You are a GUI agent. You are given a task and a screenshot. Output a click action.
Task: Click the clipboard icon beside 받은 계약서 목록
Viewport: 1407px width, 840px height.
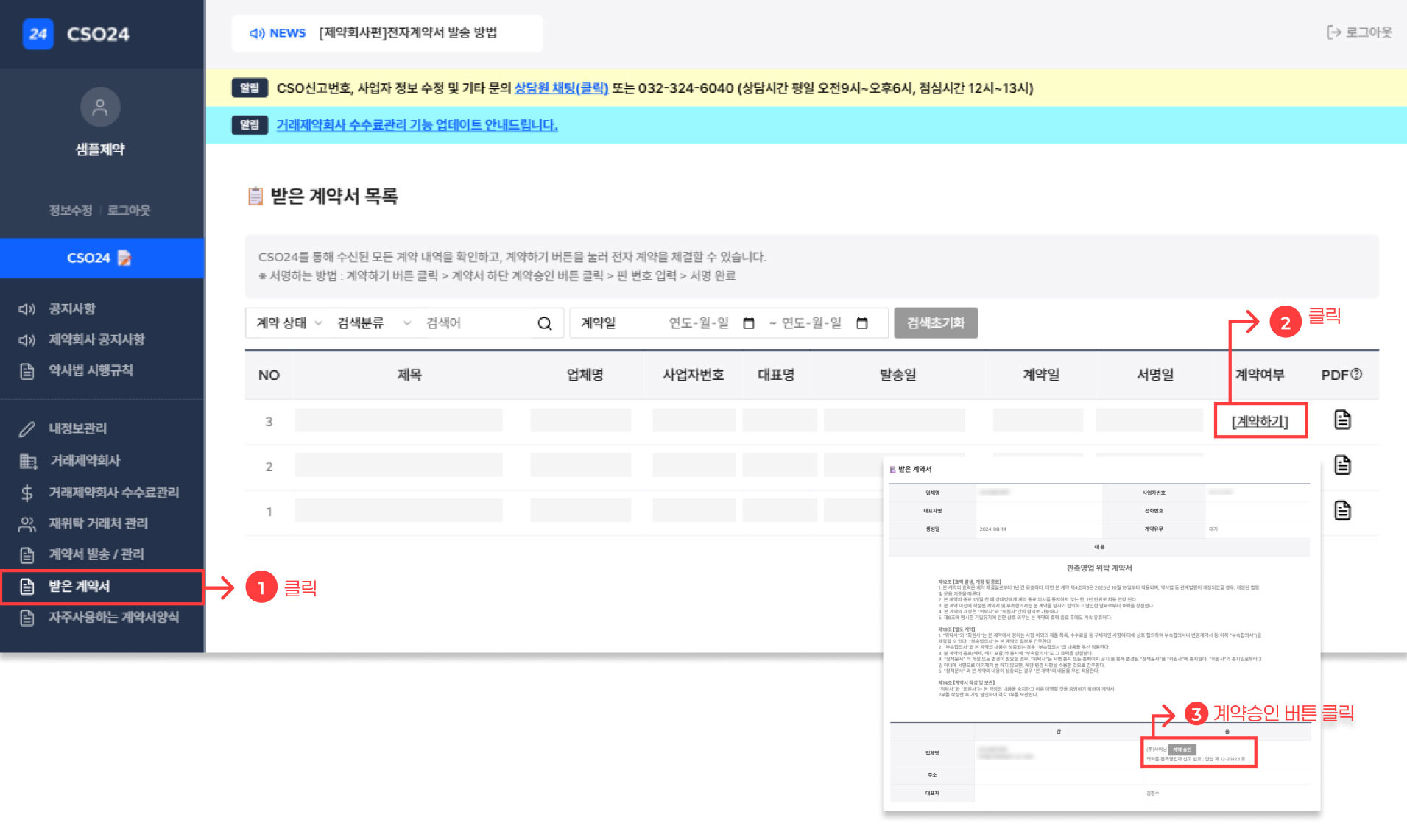pos(255,196)
